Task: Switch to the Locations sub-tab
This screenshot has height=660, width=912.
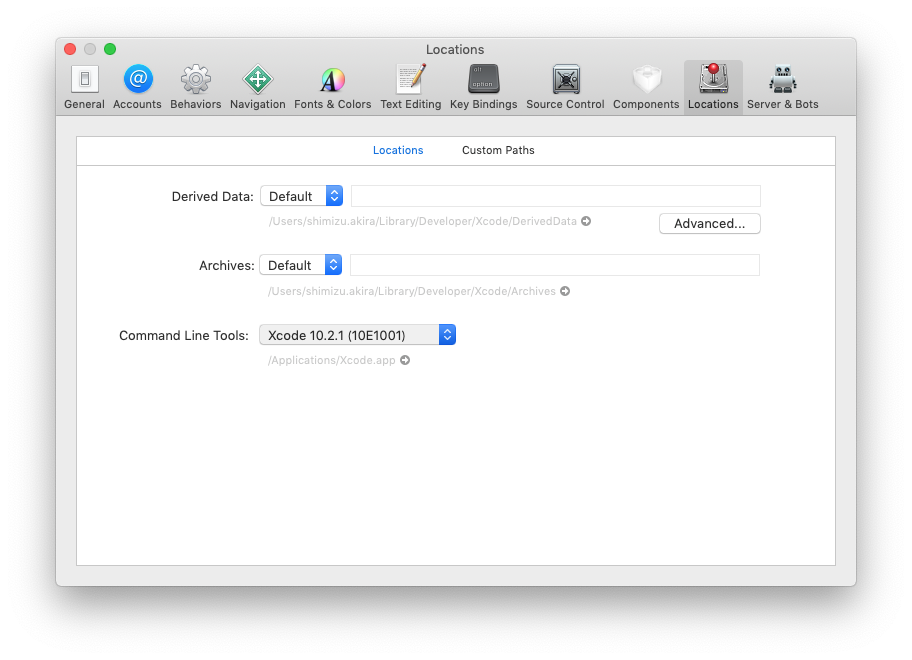Action: pyautogui.click(x=398, y=150)
